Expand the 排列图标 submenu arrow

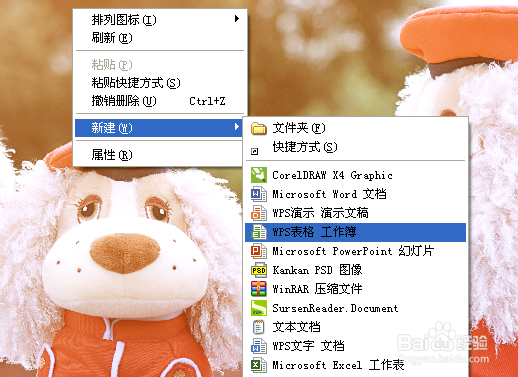pyautogui.click(x=237, y=19)
